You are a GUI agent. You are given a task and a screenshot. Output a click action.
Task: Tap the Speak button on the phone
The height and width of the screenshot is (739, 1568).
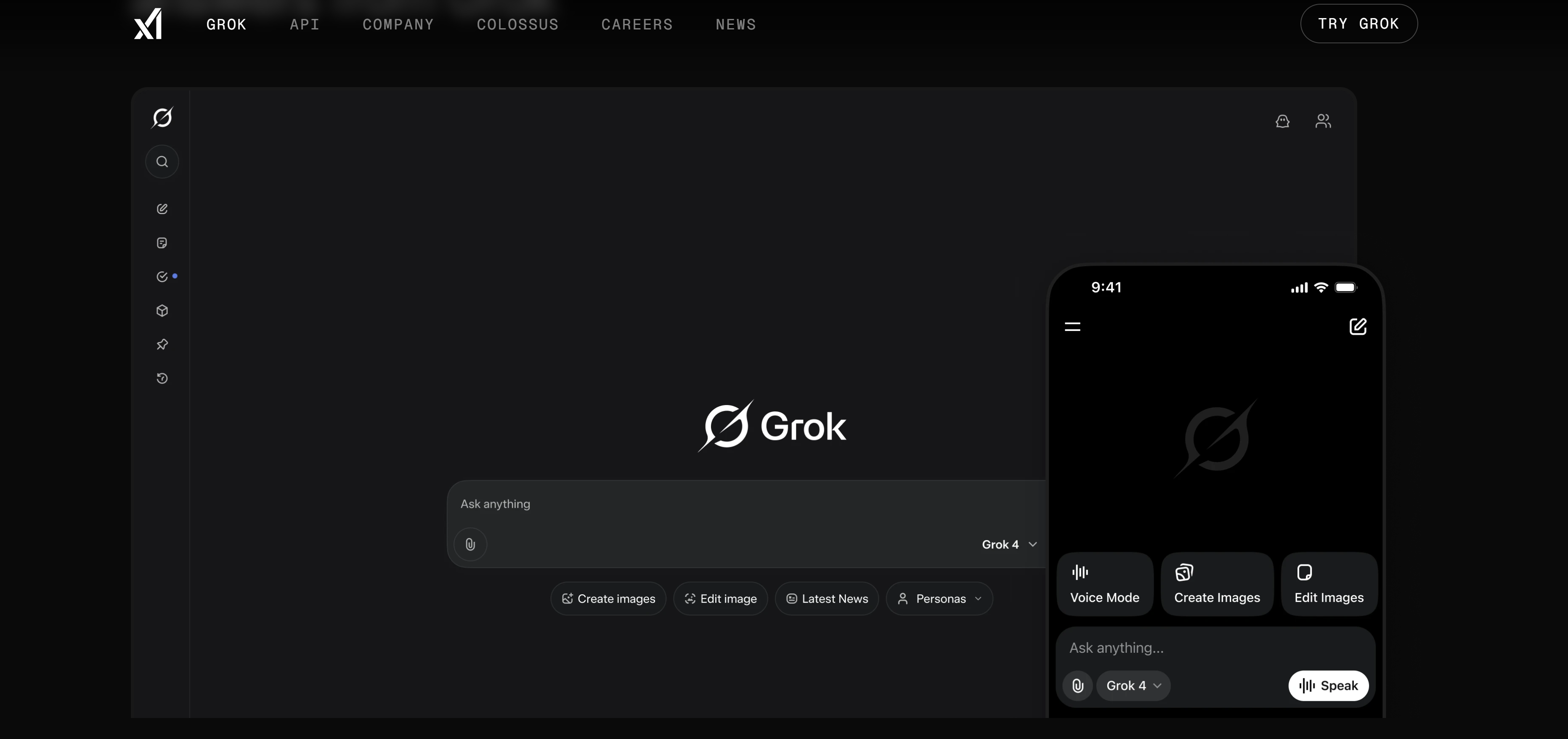click(x=1328, y=686)
